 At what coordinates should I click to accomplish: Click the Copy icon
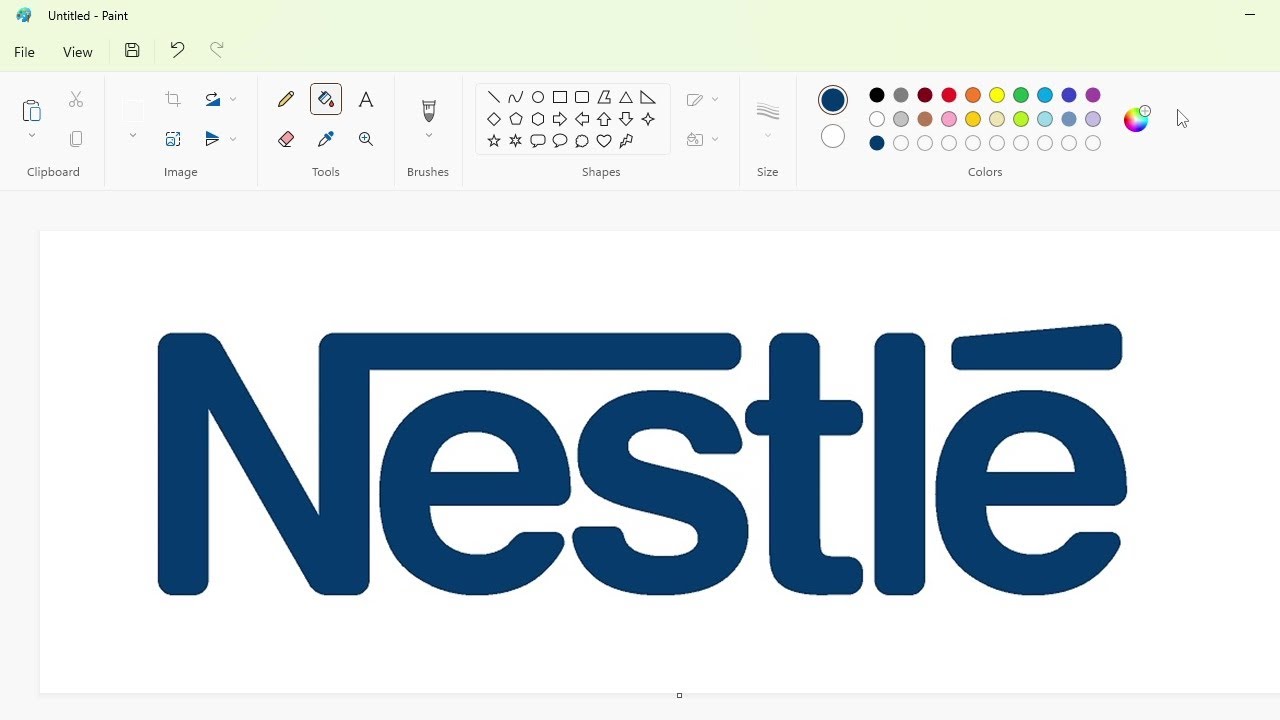pyautogui.click(x=76, y=139)
